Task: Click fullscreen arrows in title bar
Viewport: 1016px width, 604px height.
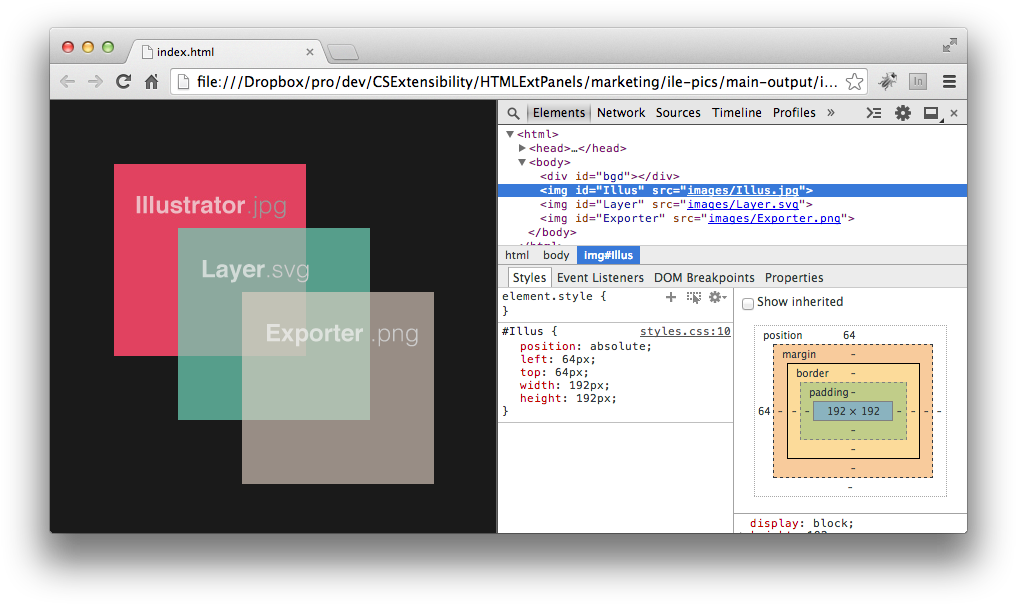Action: click(950, 45)
